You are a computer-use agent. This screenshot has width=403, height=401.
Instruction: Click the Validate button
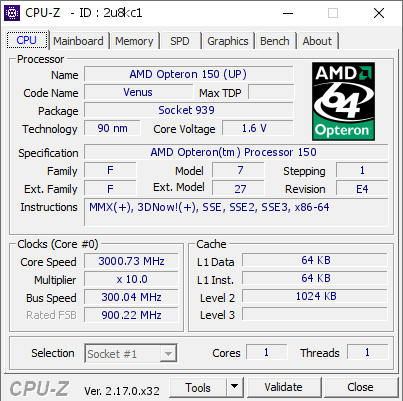click(x=284, y=387)
